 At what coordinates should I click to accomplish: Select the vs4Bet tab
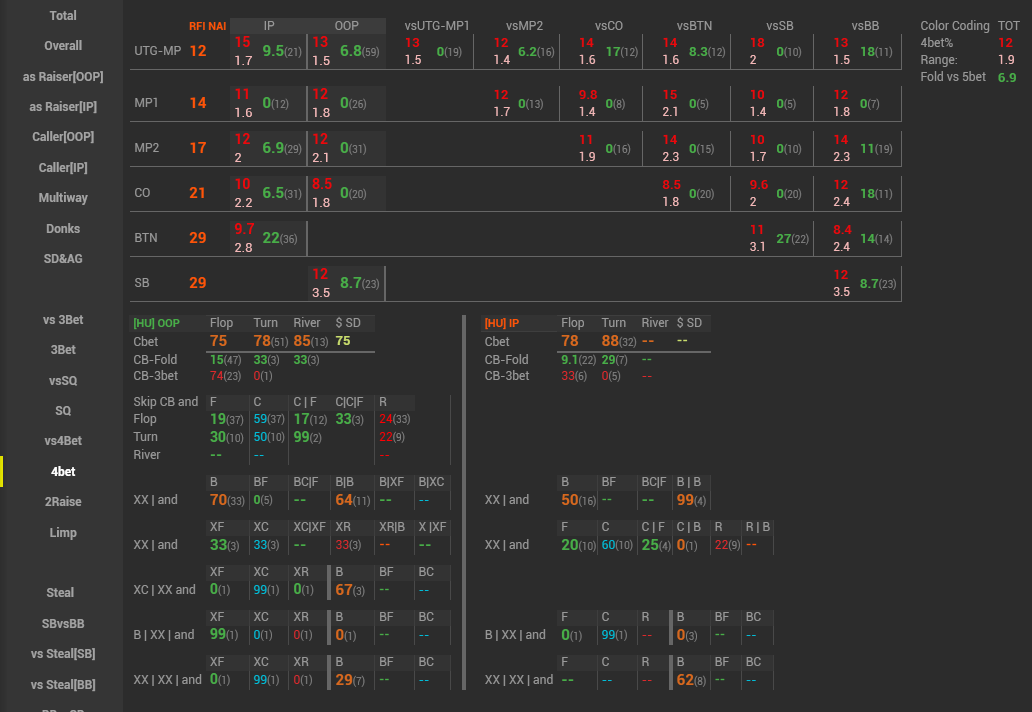tap(62, 441)
